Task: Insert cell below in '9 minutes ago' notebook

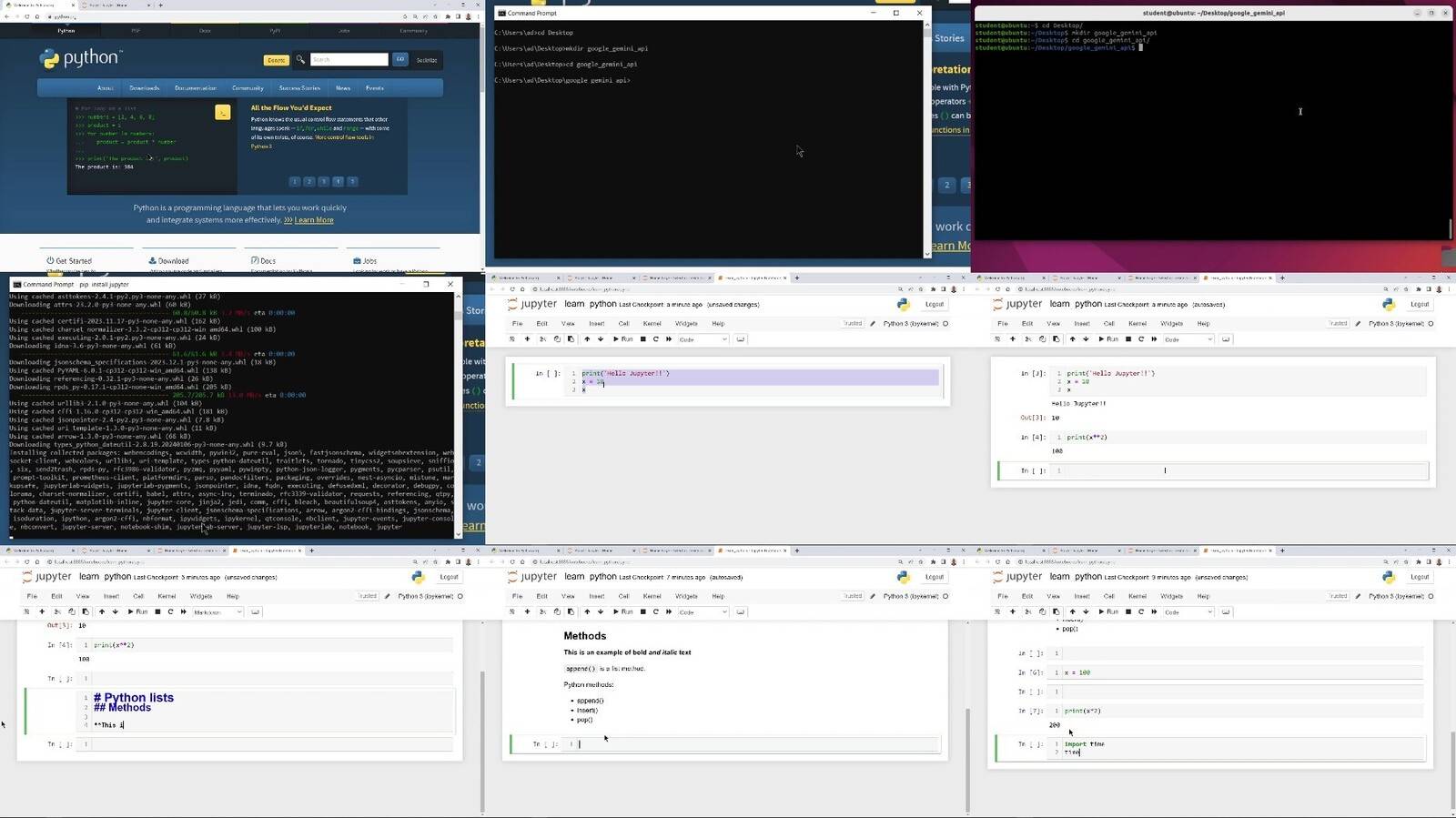Action: 1012,612
